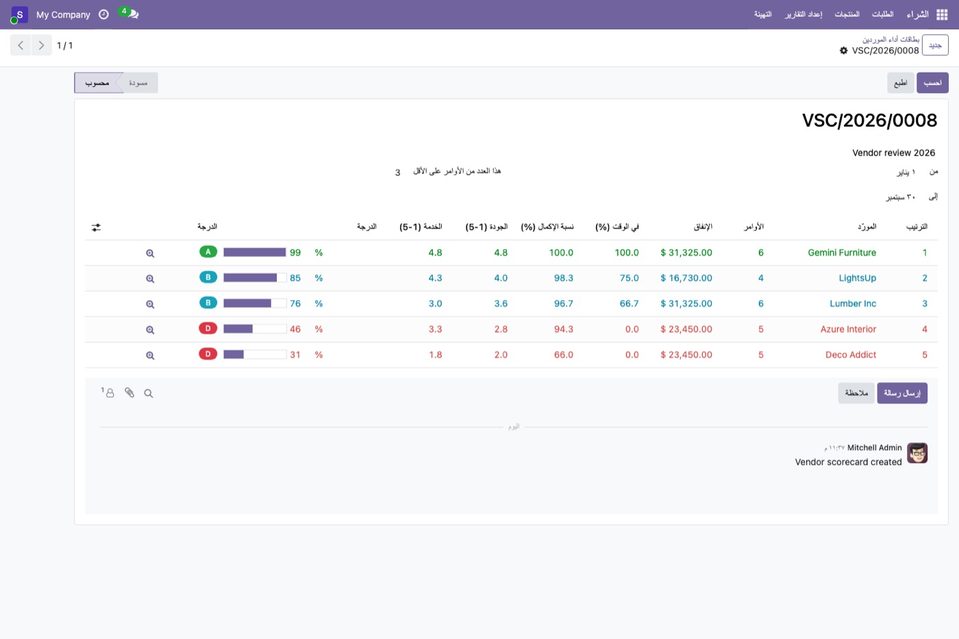Screen dimensions: 959x639
Task: Open the المنتجات (Products) menu
Action: [847, 14]
